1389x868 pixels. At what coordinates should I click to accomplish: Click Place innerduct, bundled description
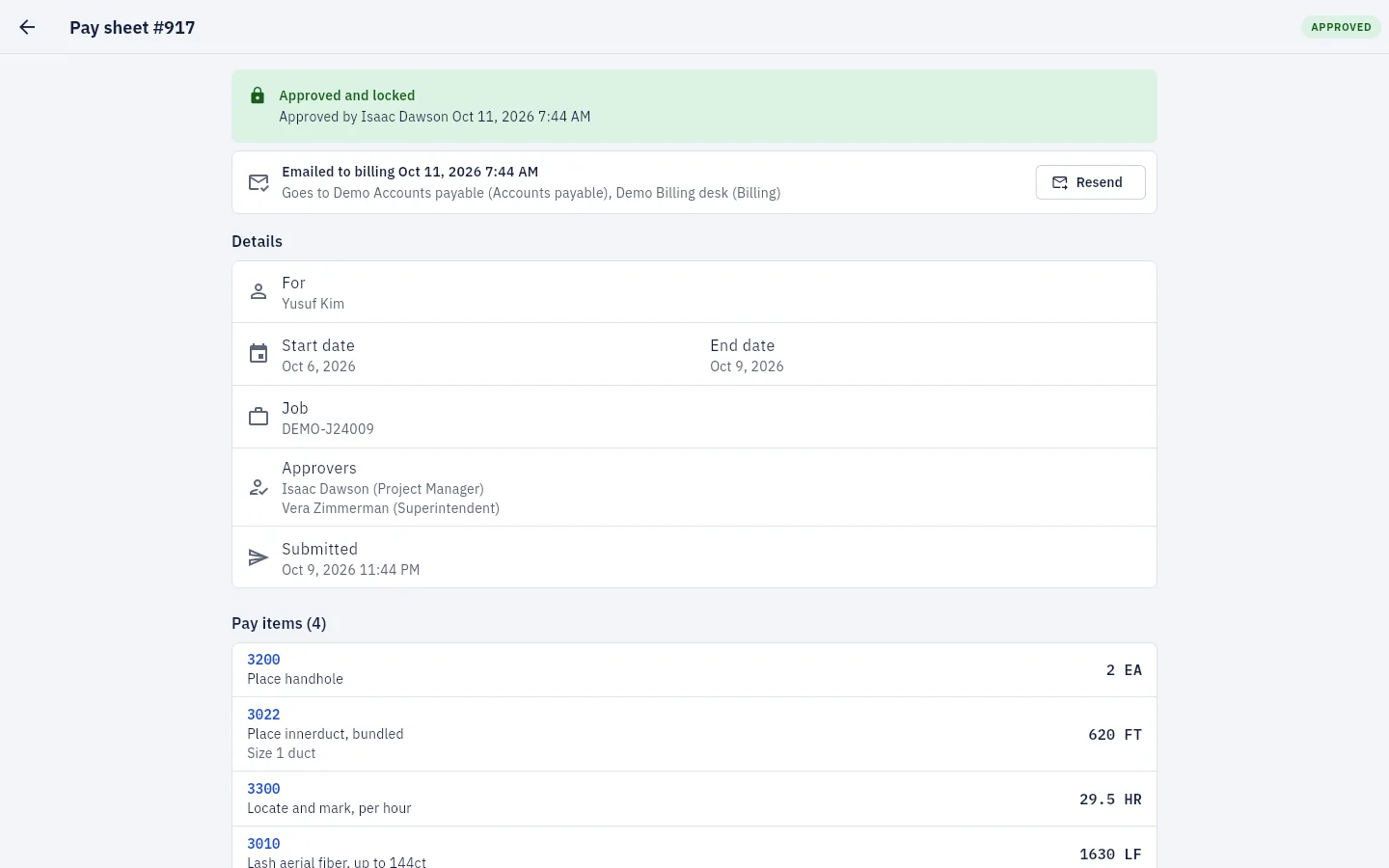[x=325, y=734]
